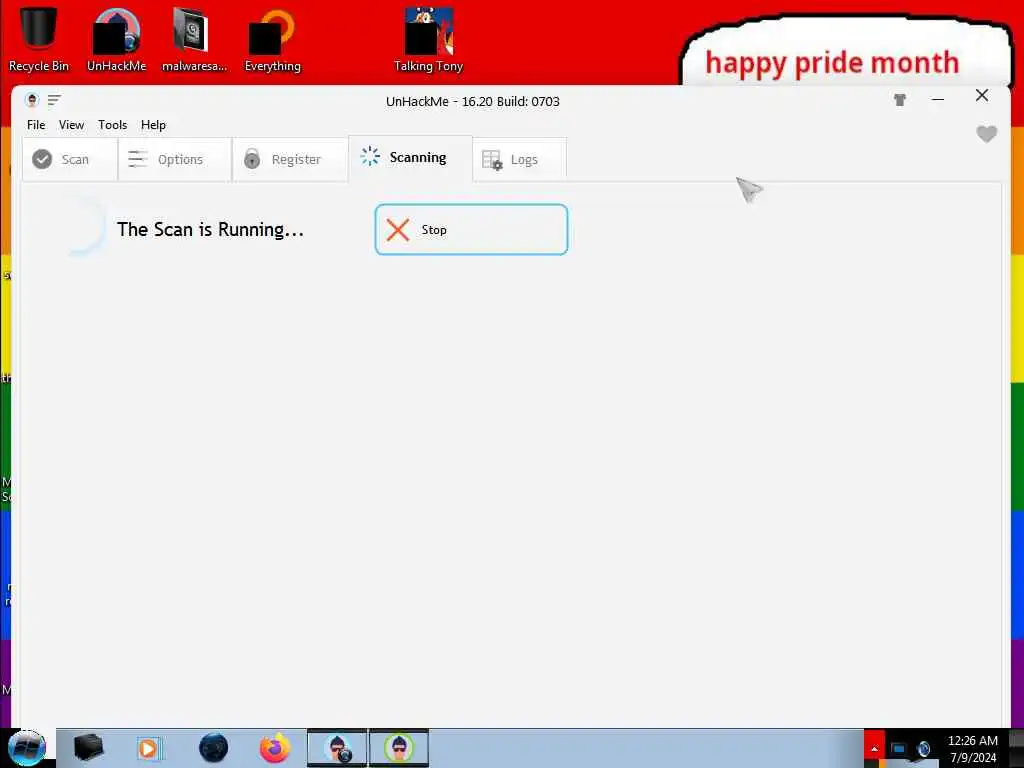Click the checkmark icon on Scan tab
The image size is (1024, 768).
tap(42, 159)
